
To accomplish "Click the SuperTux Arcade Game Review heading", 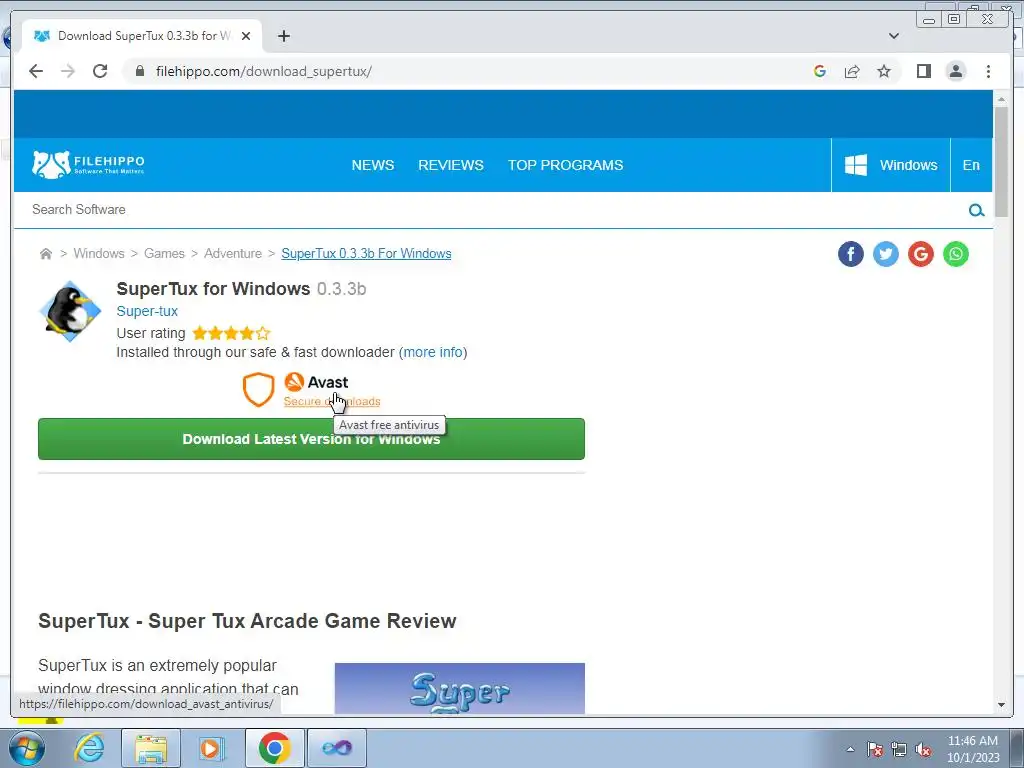I will [x=247, y=621].
